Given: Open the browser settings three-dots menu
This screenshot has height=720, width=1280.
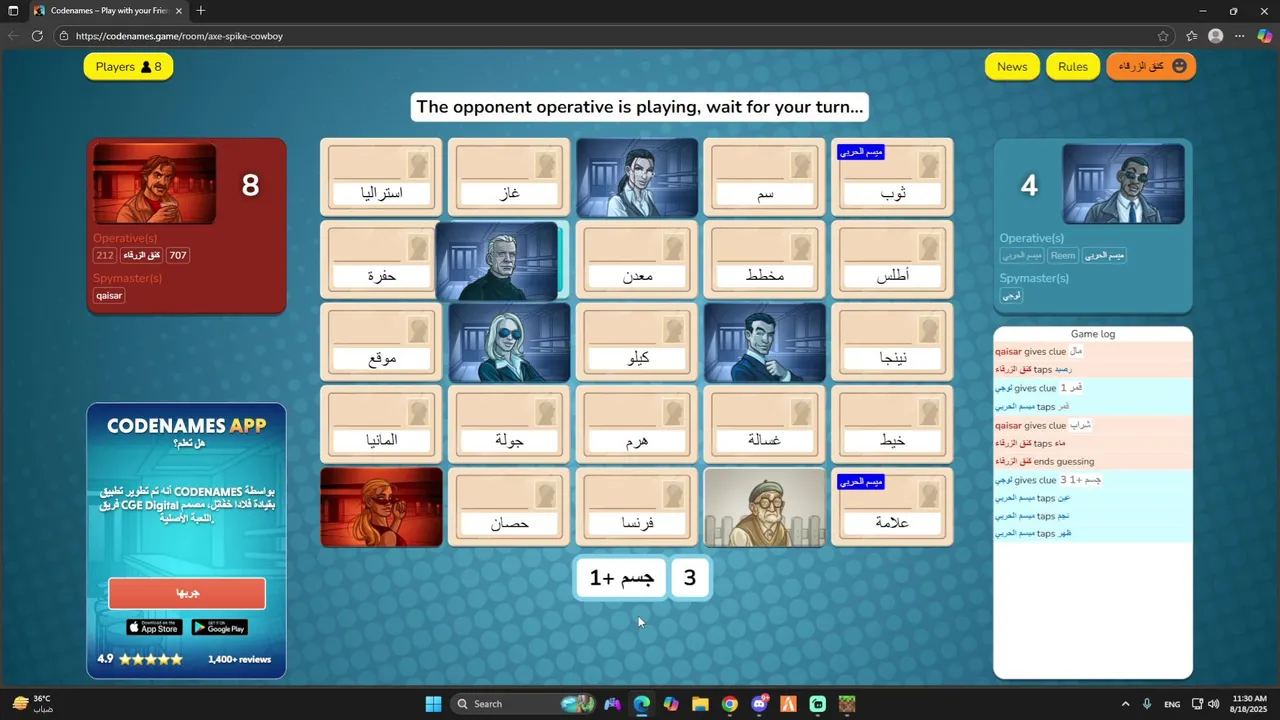Looking at the screenshot, I should (x=1240, y=36).
